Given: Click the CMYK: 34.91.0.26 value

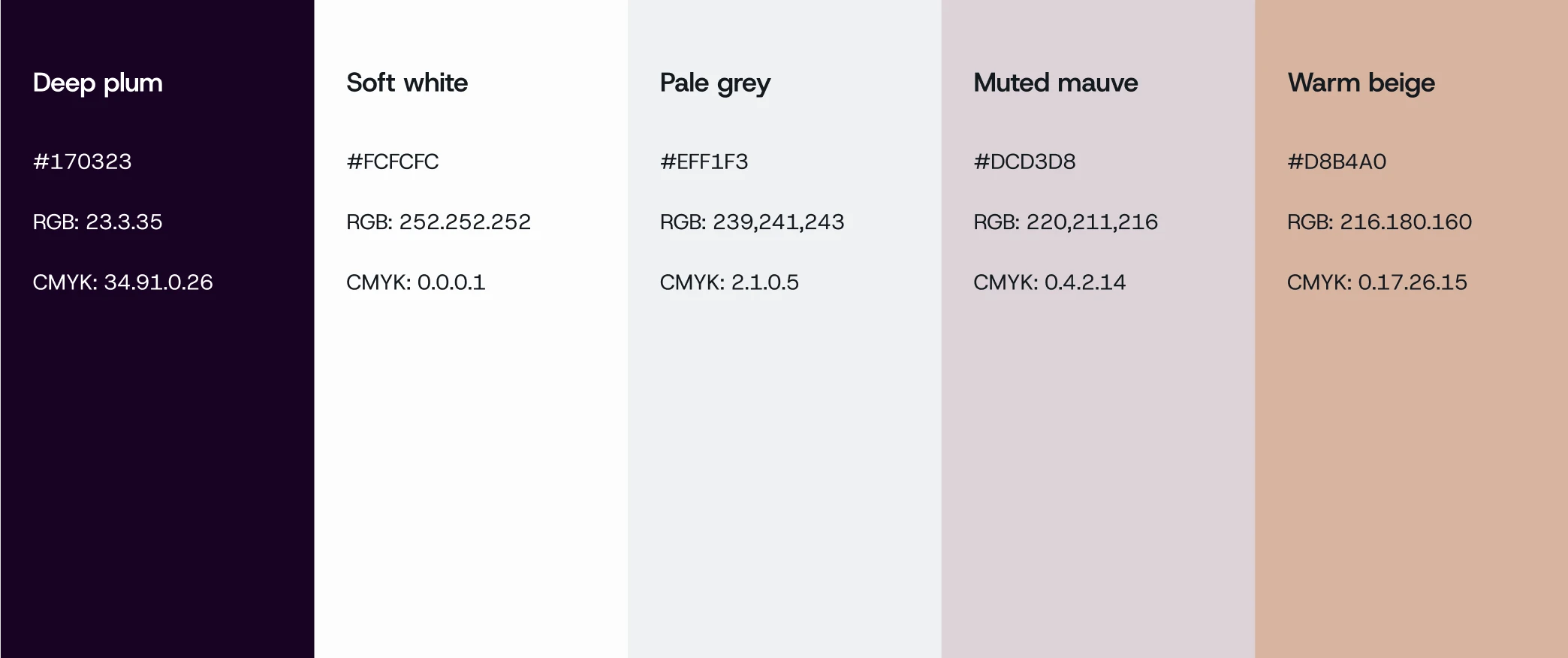Looking at the screenshot, I should (x=122, y=282).
